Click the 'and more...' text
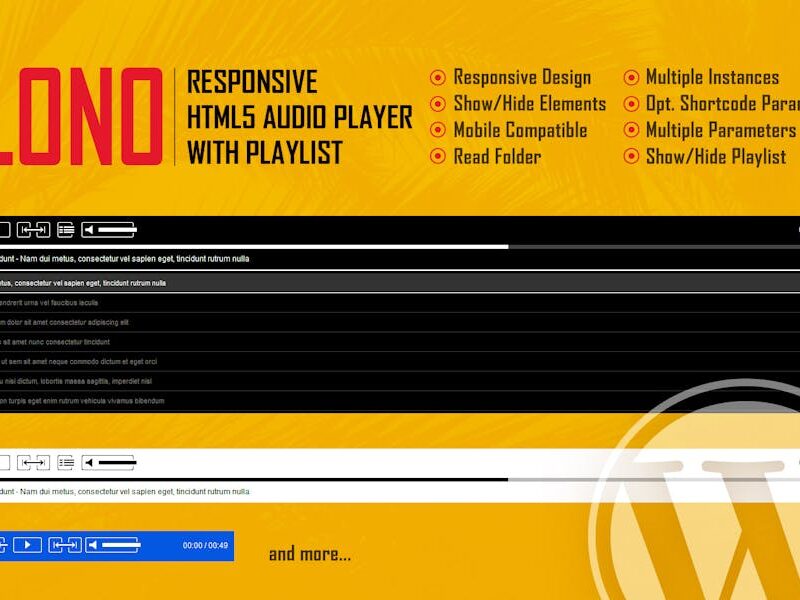Screen dimensions: 800x600 [310, 554]
